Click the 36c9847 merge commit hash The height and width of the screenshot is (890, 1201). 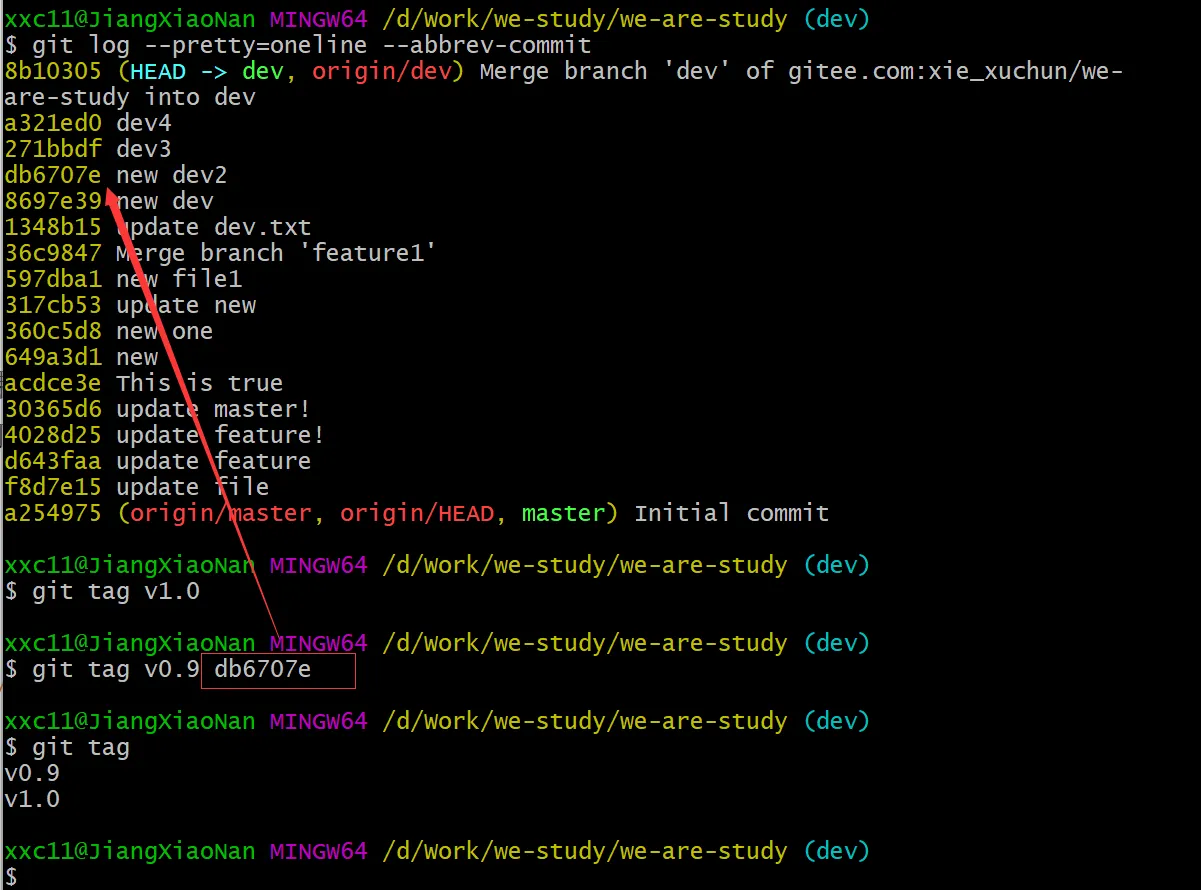52,253
